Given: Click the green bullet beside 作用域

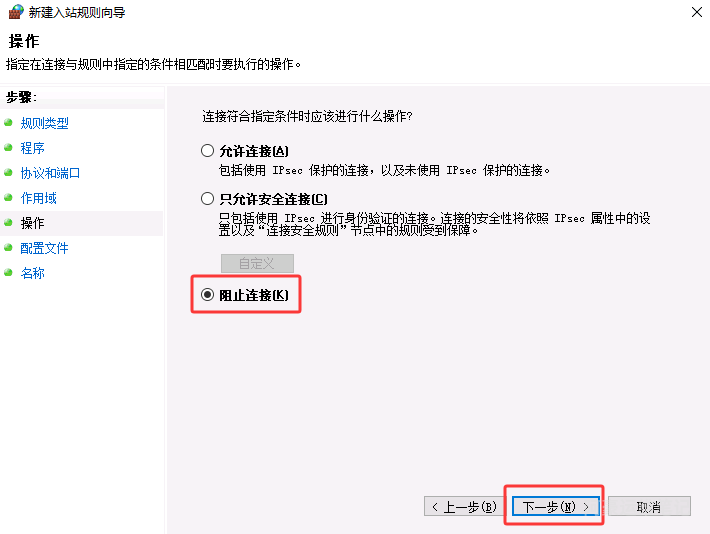Looking at the screenshot, I should (8, 197).
